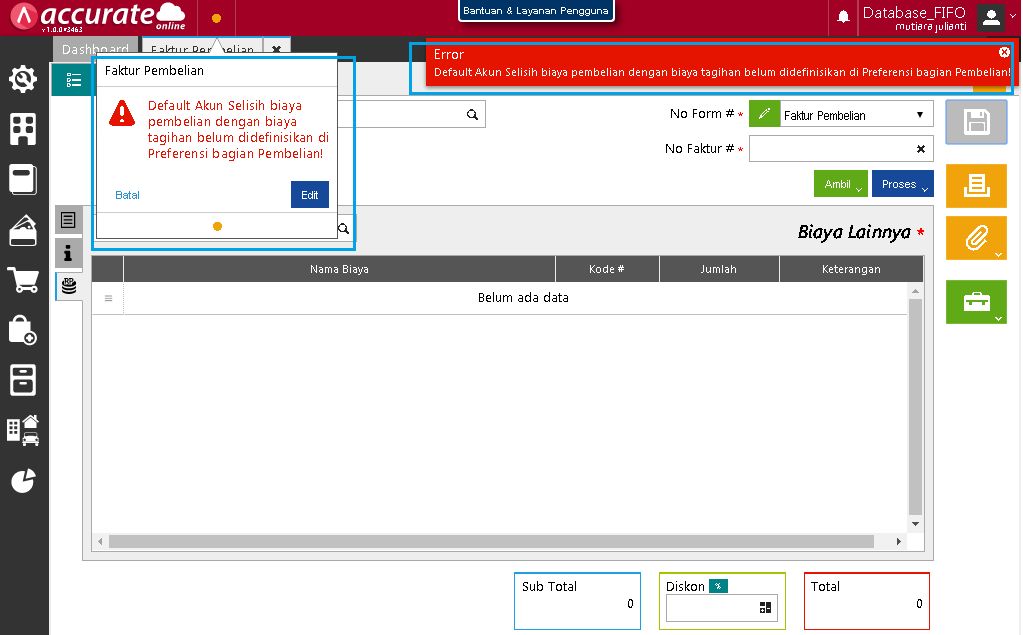
Task: Click Edit in the Faktur Pembelian popup
Action: [x=309, y=195]
